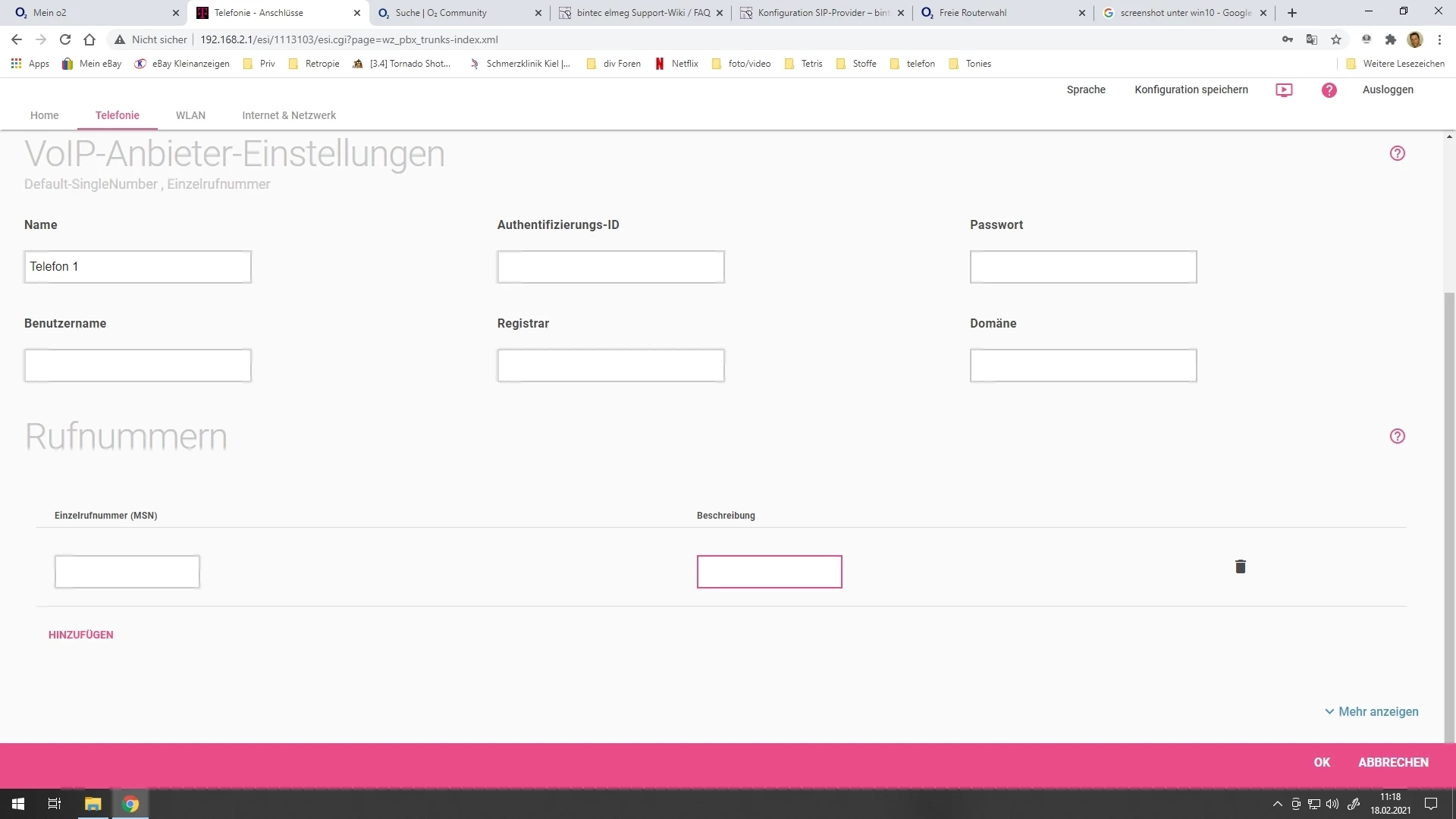1456x819 pixels.
Task: Focus the Authentifizierungs-ID input field
Action: 610,267
